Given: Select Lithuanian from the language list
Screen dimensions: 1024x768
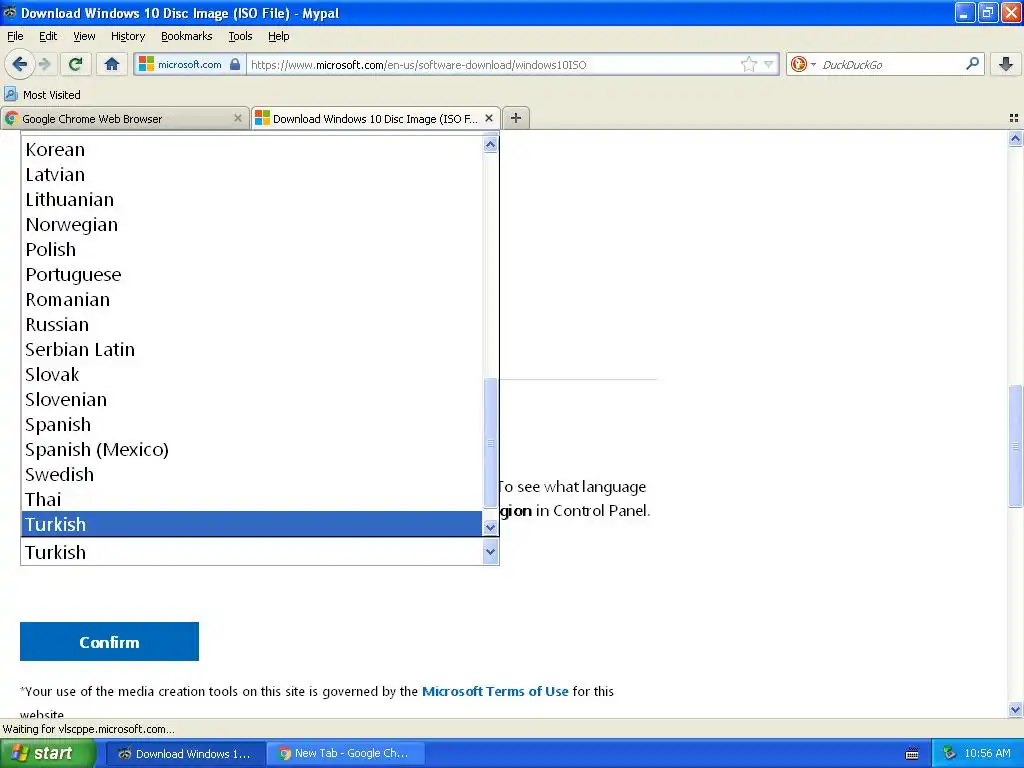Looking at the screenshot, I should click(x=251, y=200).
